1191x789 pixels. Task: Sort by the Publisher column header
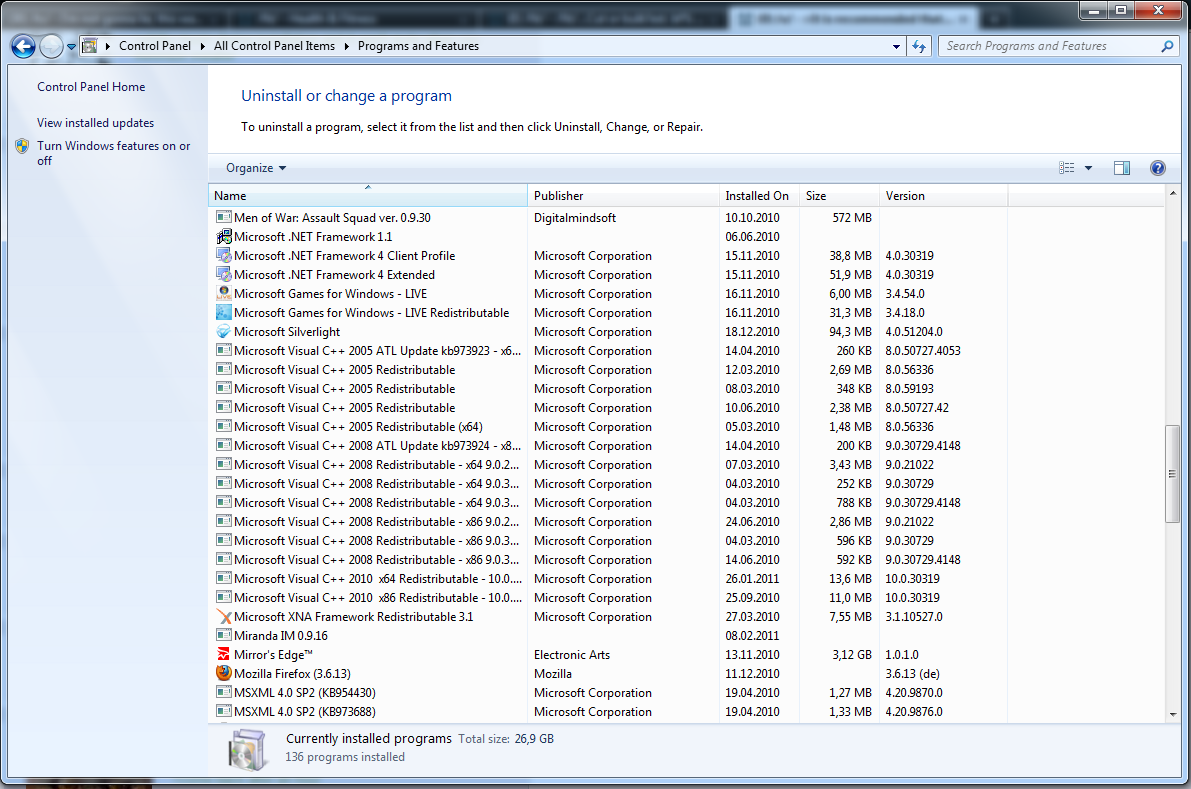[x=623, y=195]
